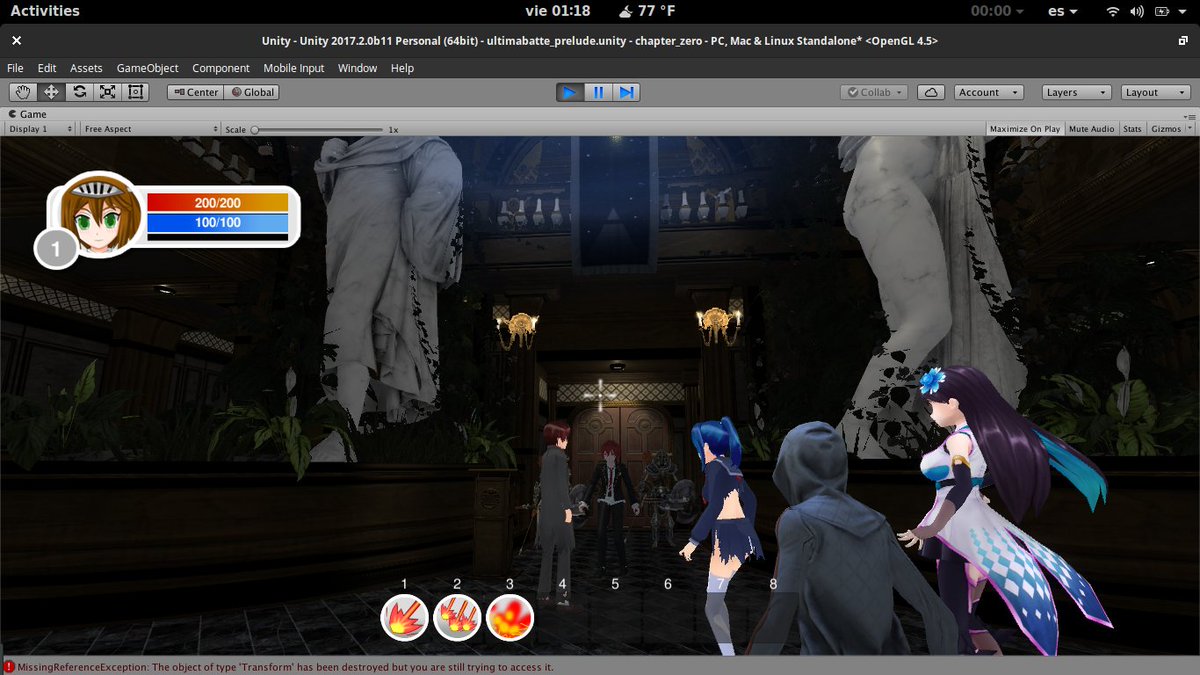Screen dimensions: 1200x675
Task: Select the Scale tool
Action: point(107,92)
